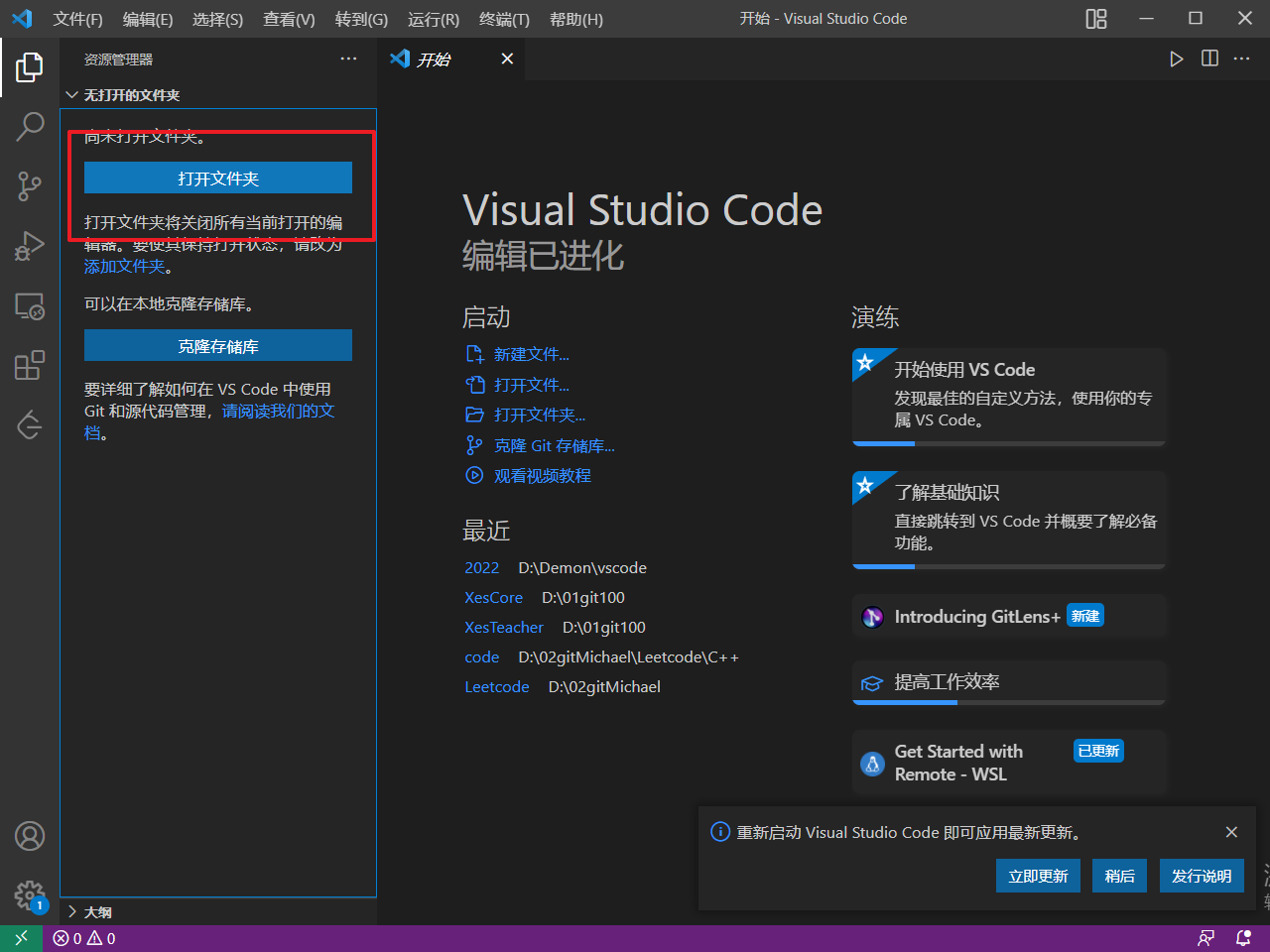
Task: Click 打开文件夹... link under 启动
Action: coord(526,415)
